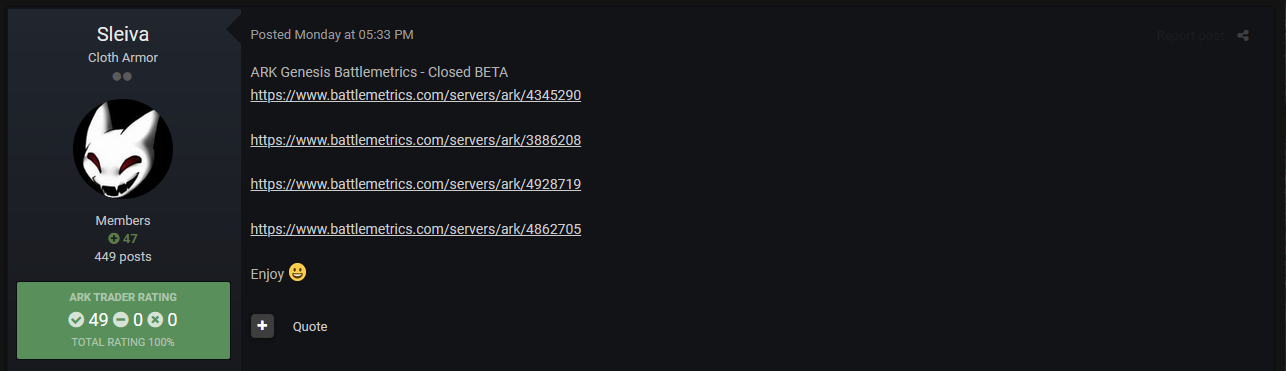Viewport: 1286px width, 371px height.
Task: Open battlemetrics server link 4345290
Action: coord(416,95)
